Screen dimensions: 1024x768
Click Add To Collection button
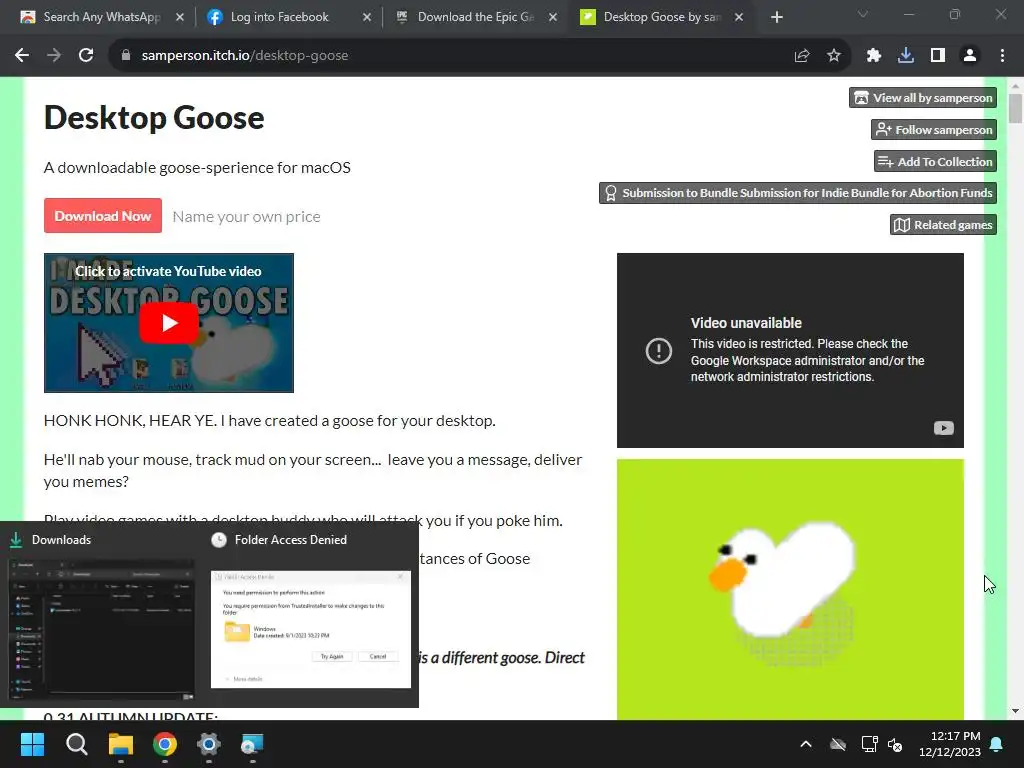(935, 161)
